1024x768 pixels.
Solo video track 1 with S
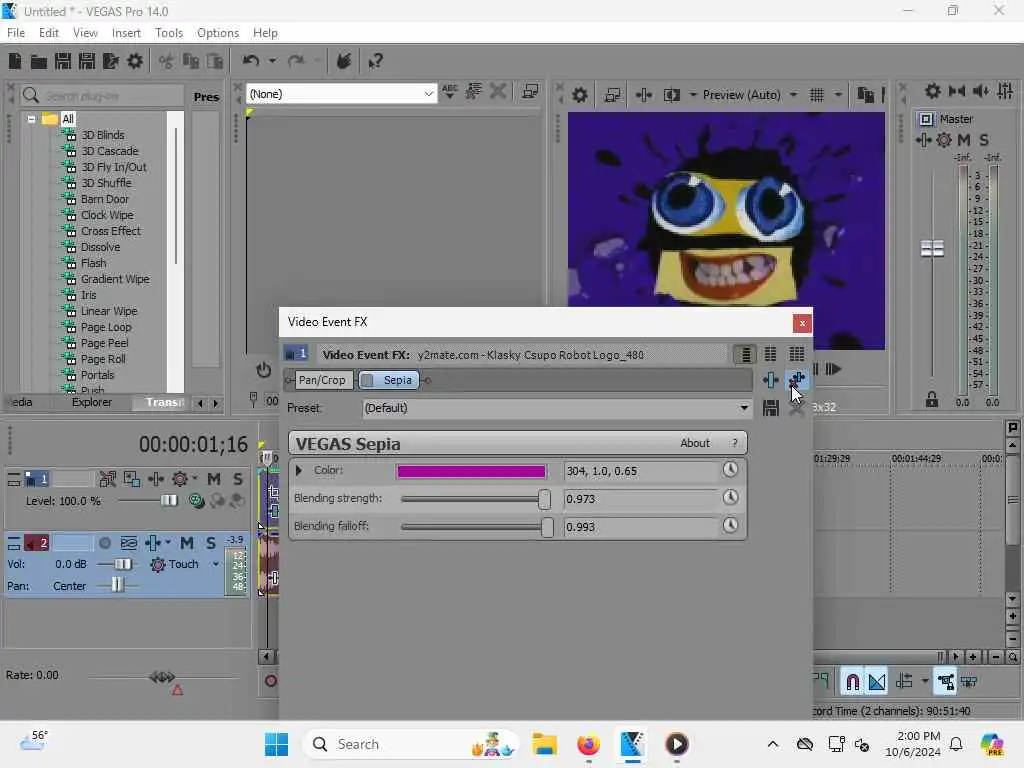tap(238, 479)
